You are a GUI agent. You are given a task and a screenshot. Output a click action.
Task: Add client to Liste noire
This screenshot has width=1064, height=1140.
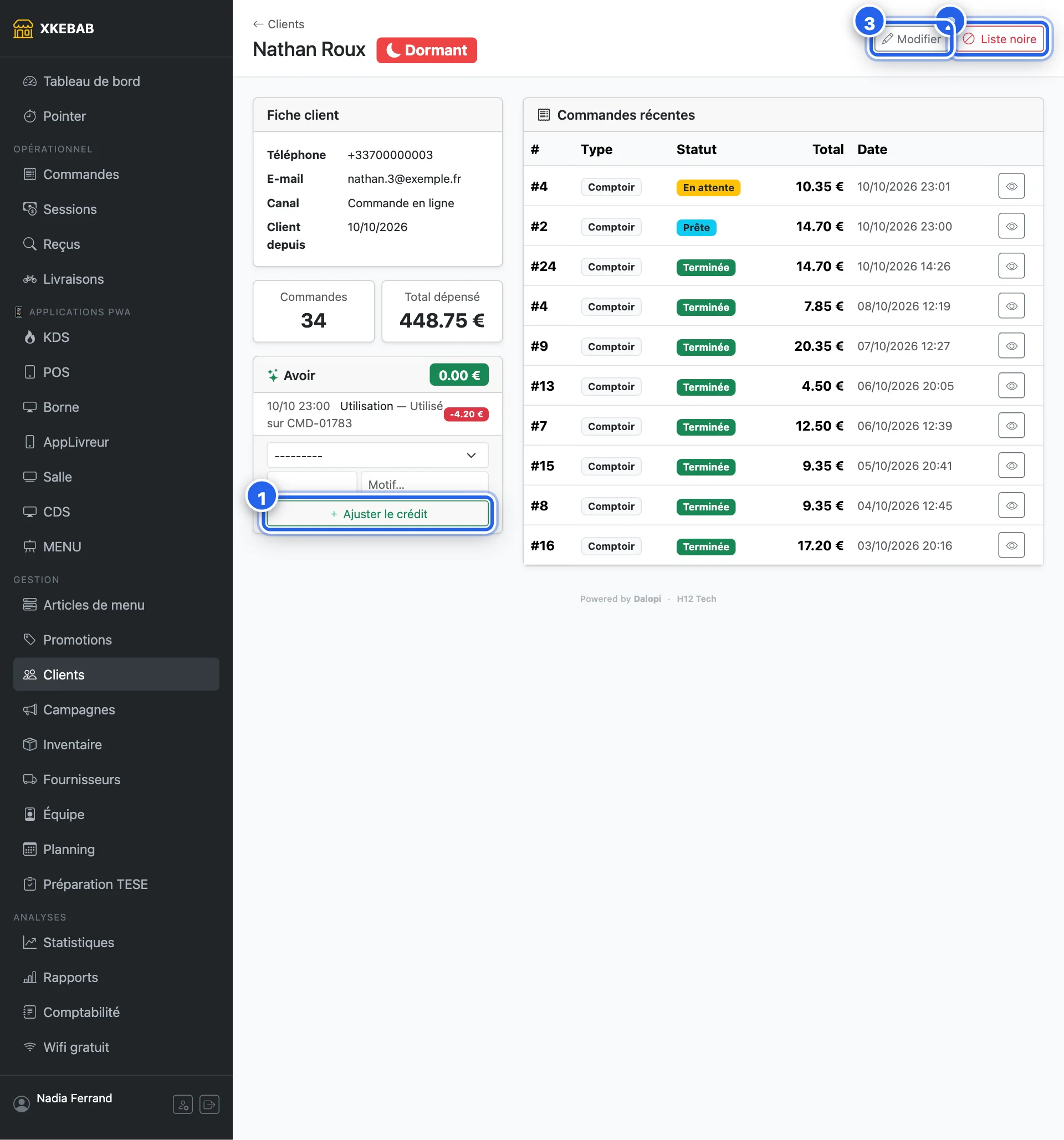click(x=999, y=39)
